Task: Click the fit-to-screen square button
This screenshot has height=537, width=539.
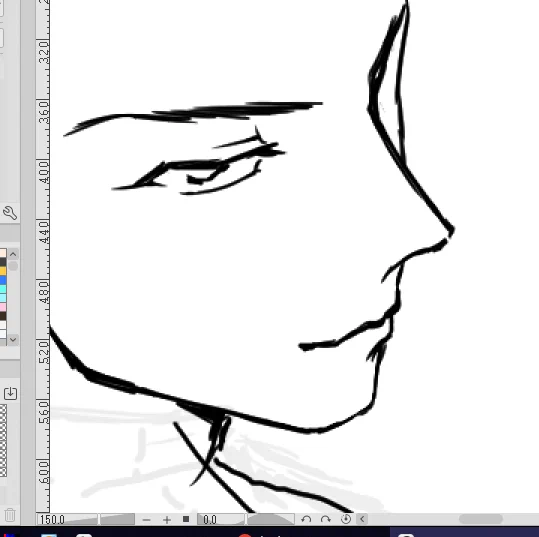Action: [x=186, y=519]
